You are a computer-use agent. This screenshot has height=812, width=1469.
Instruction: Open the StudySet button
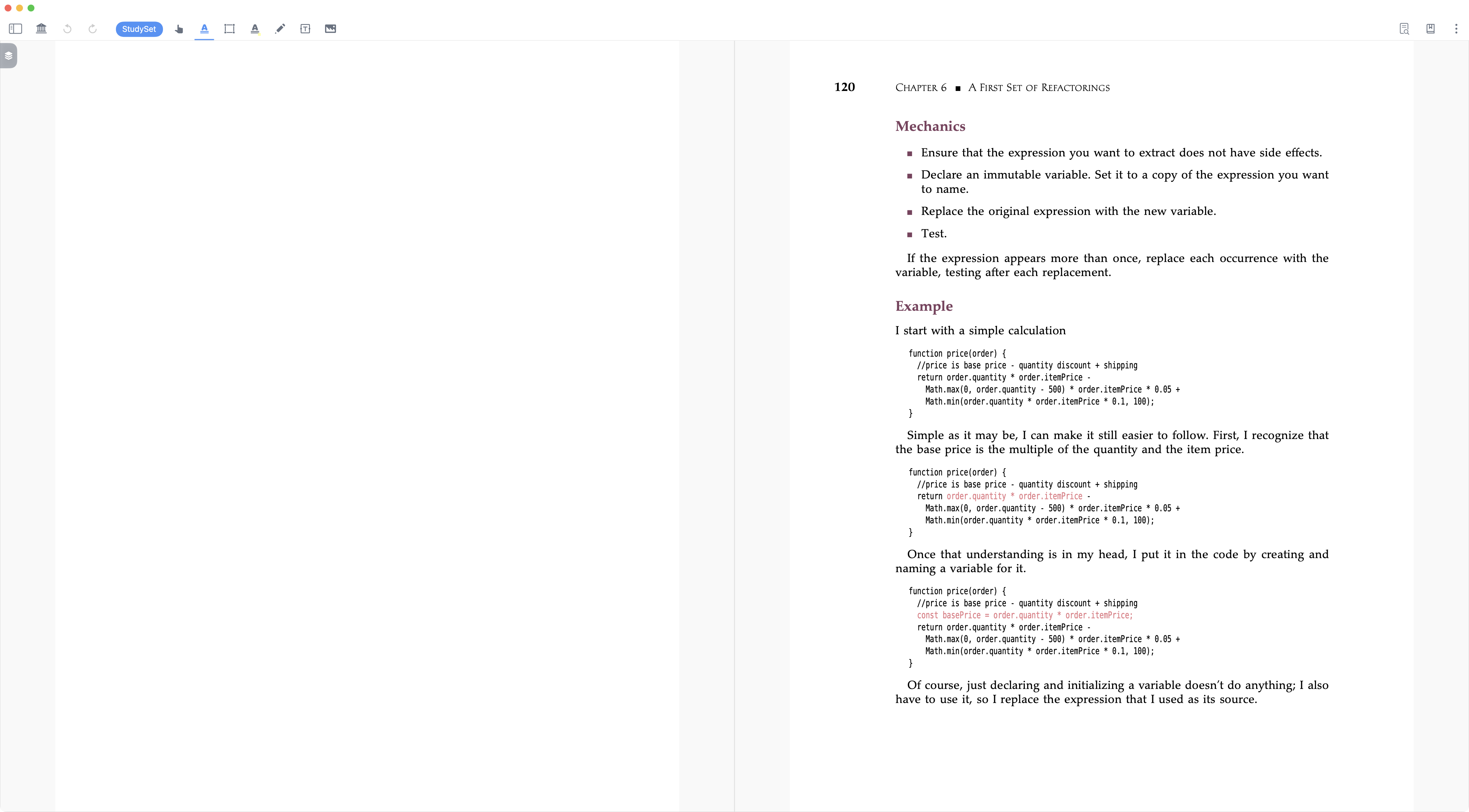tap(139, 29)
